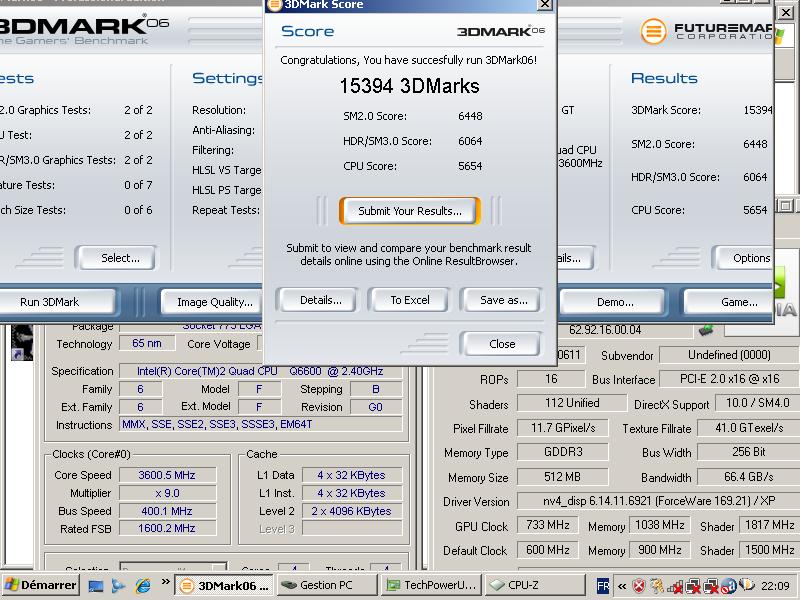Launch Internet Explorer from quick launch
Image resolution: width=800 pixels, height=600 pixels.
click(143, 586)
